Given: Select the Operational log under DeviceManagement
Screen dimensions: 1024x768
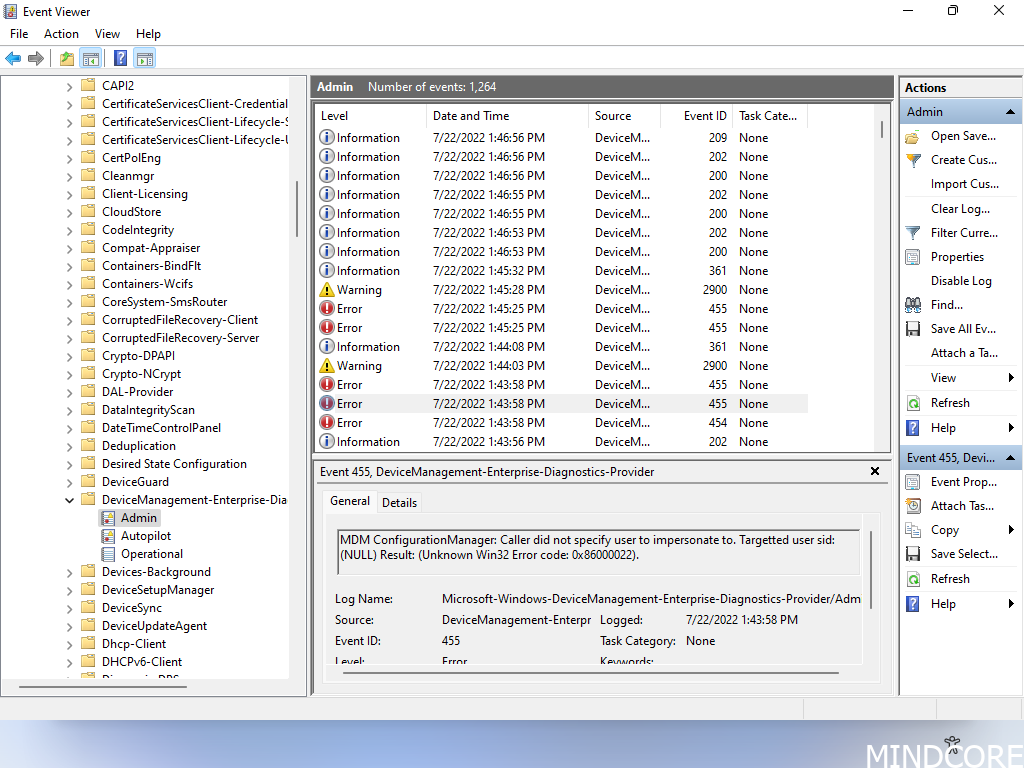Looking at the screenshot, I should pyautogui.click(x=151, y=553).
